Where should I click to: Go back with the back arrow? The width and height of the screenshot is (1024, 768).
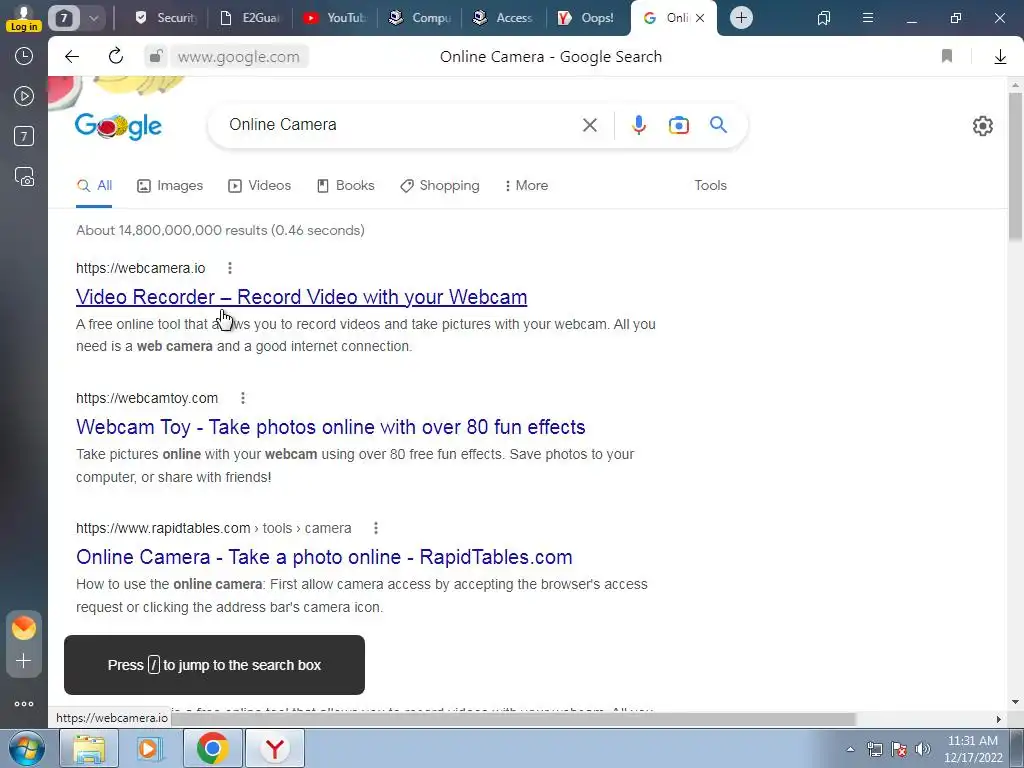point(72,57)
